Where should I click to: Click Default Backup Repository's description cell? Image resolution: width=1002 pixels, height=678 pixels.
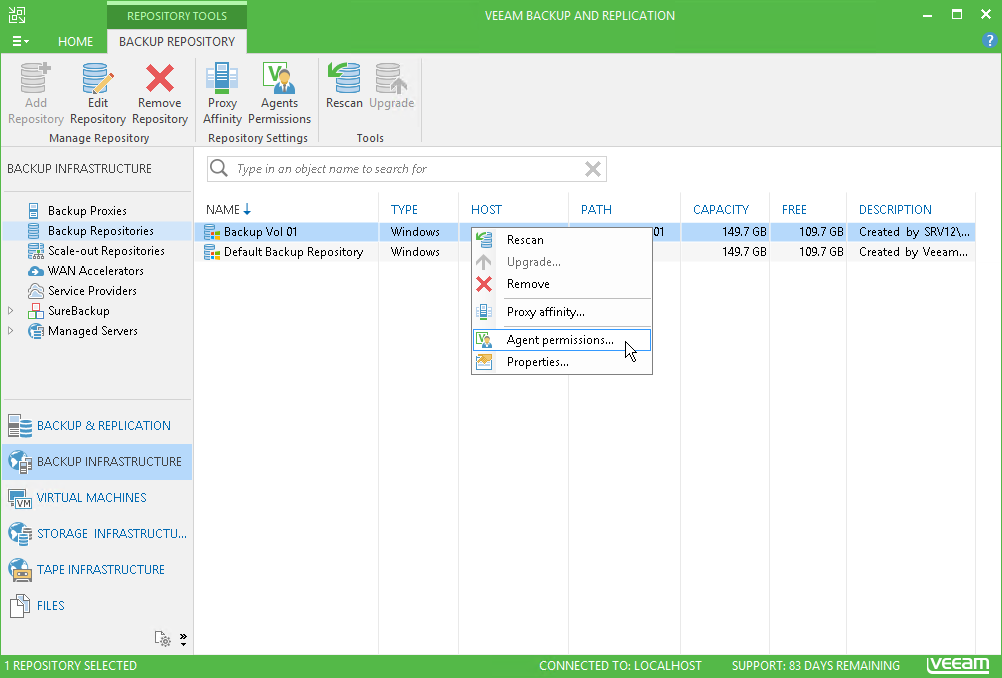point(913,252)
